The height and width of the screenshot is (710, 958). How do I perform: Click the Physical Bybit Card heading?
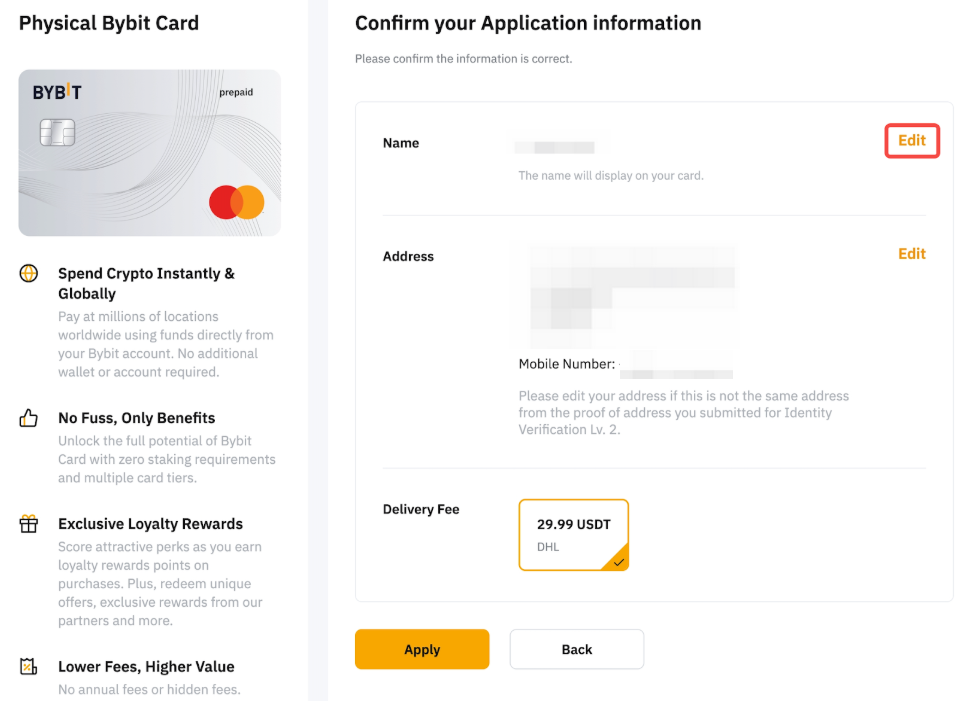tap(108, 22)
